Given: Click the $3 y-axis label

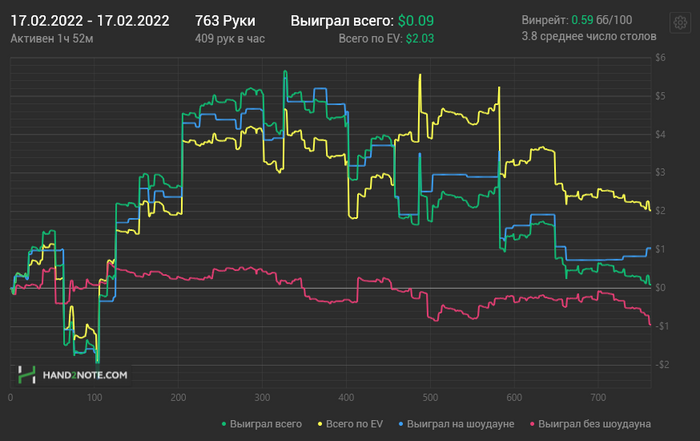Looking at the screenshot, I should 660,172.
